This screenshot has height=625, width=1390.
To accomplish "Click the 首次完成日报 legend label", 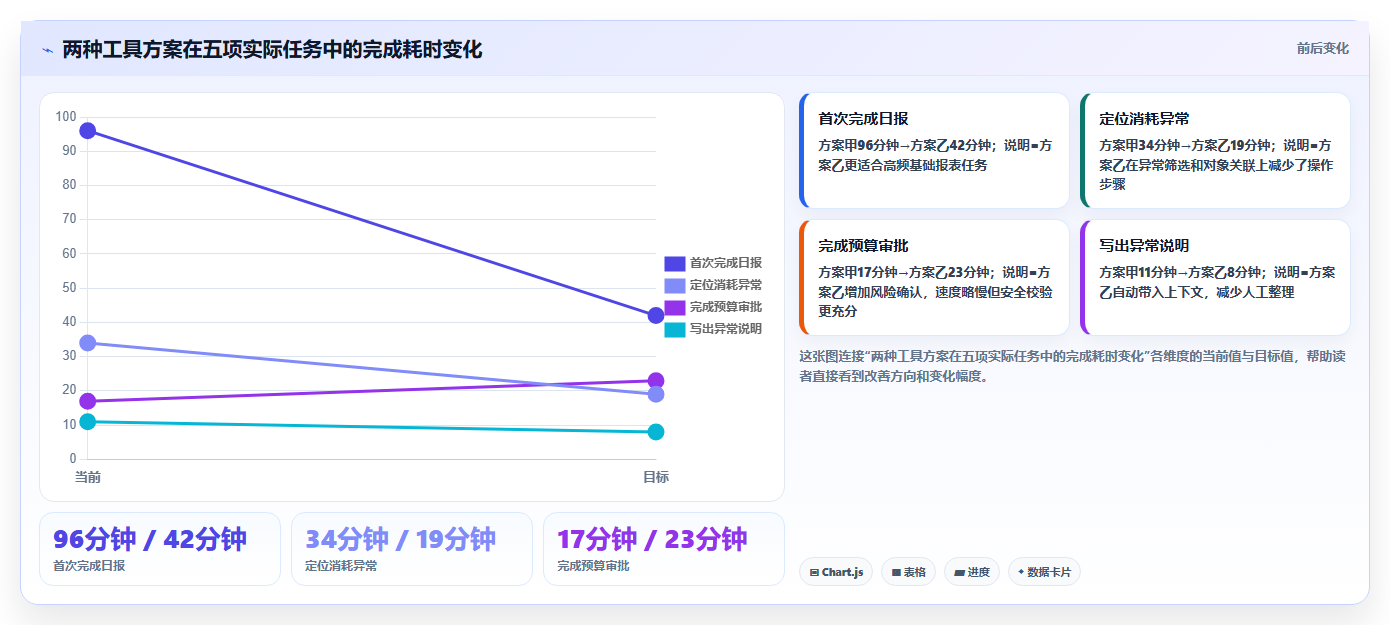I will click(726, 263).
